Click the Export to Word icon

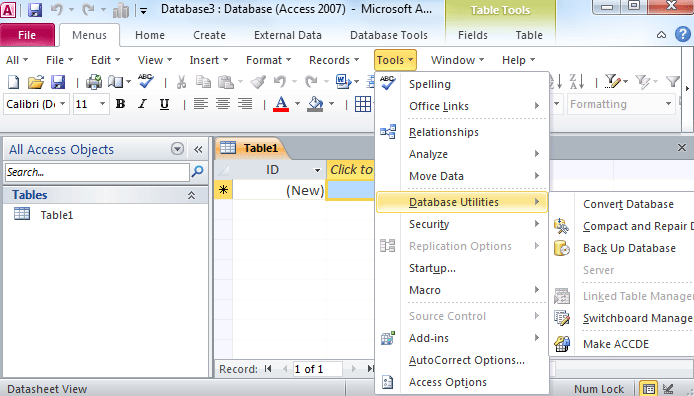click(x=343, y=82)
